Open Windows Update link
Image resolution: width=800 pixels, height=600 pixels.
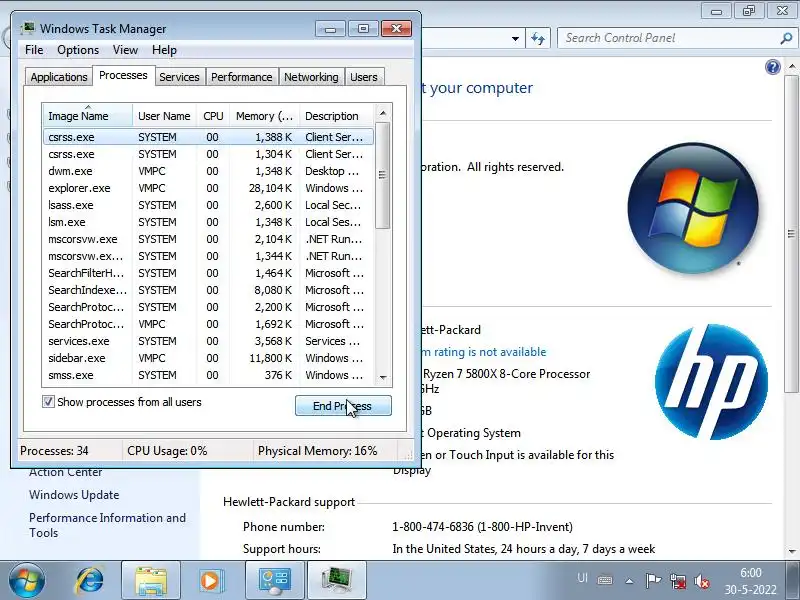click(74, 495)
